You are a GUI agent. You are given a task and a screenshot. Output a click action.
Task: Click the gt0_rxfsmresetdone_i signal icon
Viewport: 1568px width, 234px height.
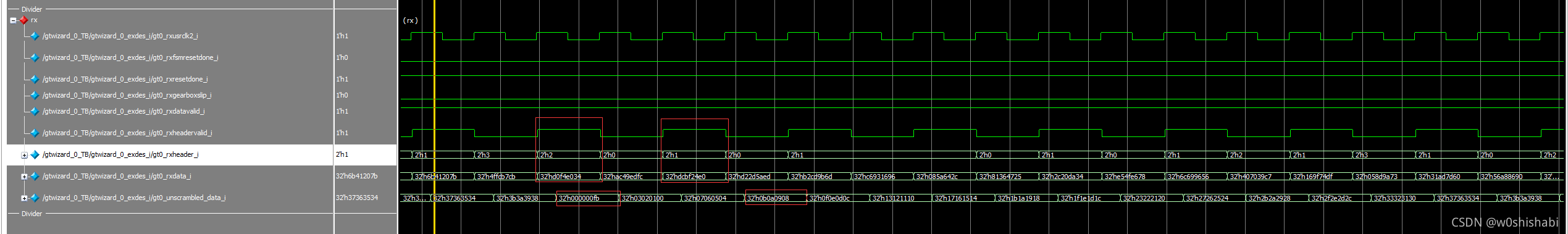point(35,57)
